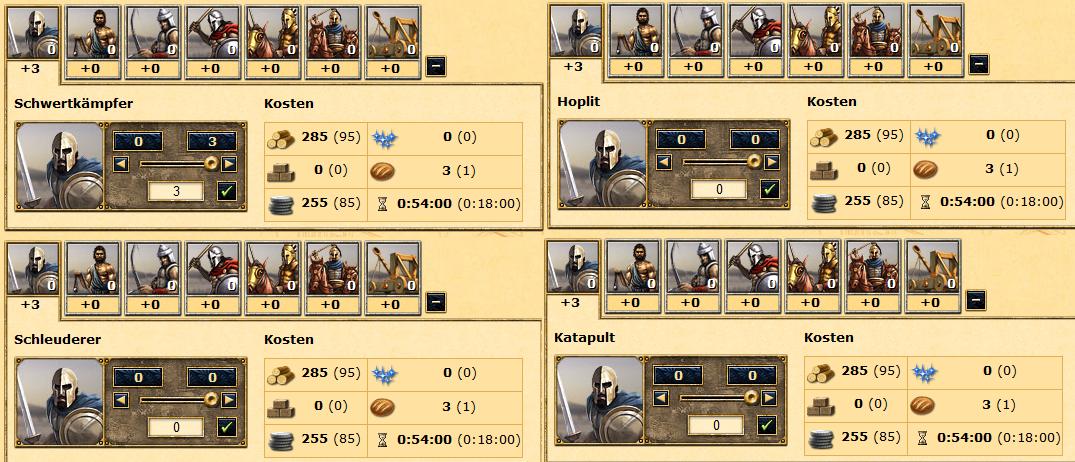1075x462 pixels.
Task: Choose the catapult icon in the Schwertkämpfer unit row
Action: (393, 32)
